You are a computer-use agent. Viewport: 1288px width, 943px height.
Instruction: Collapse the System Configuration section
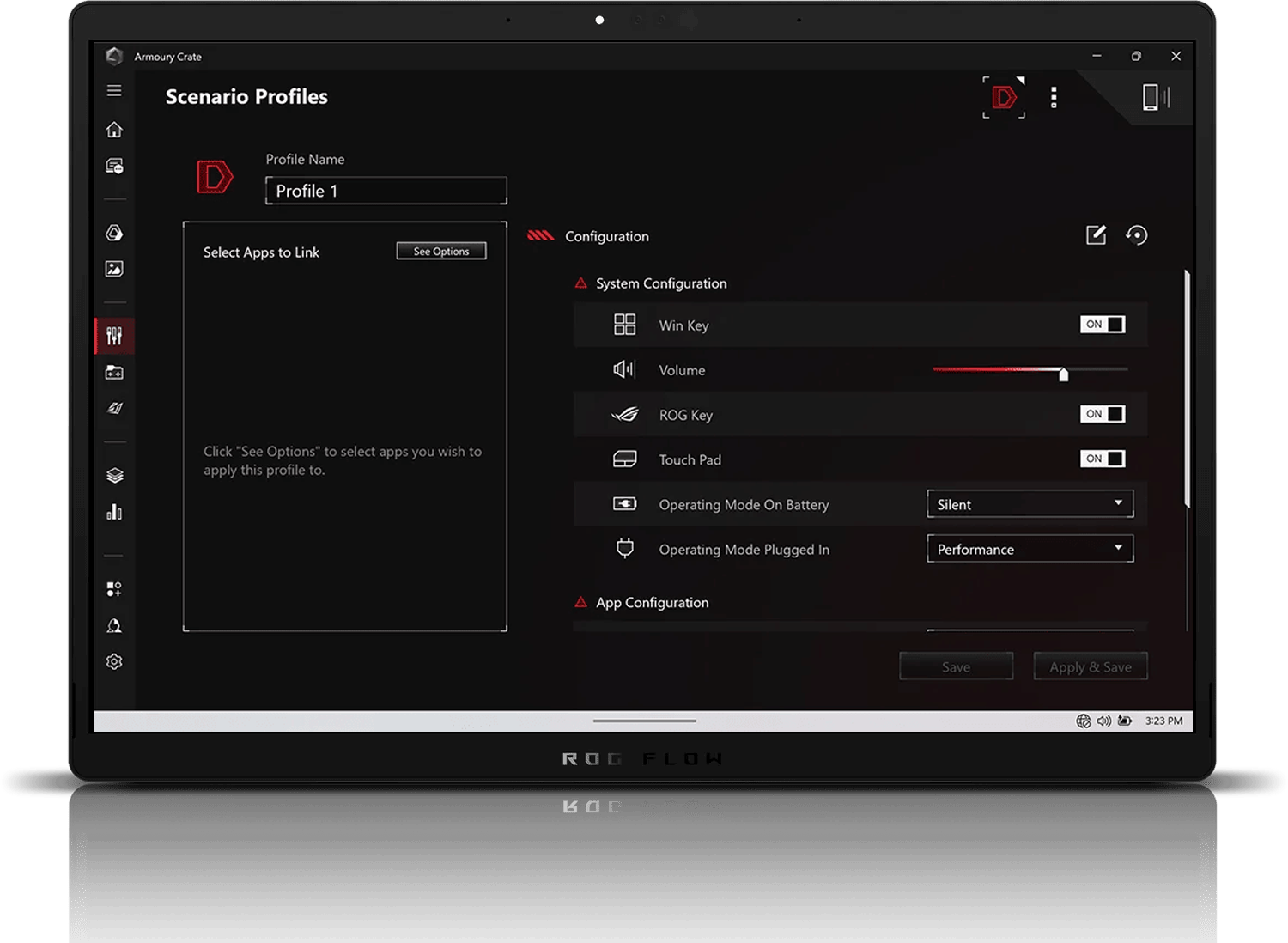pos(581,283)
